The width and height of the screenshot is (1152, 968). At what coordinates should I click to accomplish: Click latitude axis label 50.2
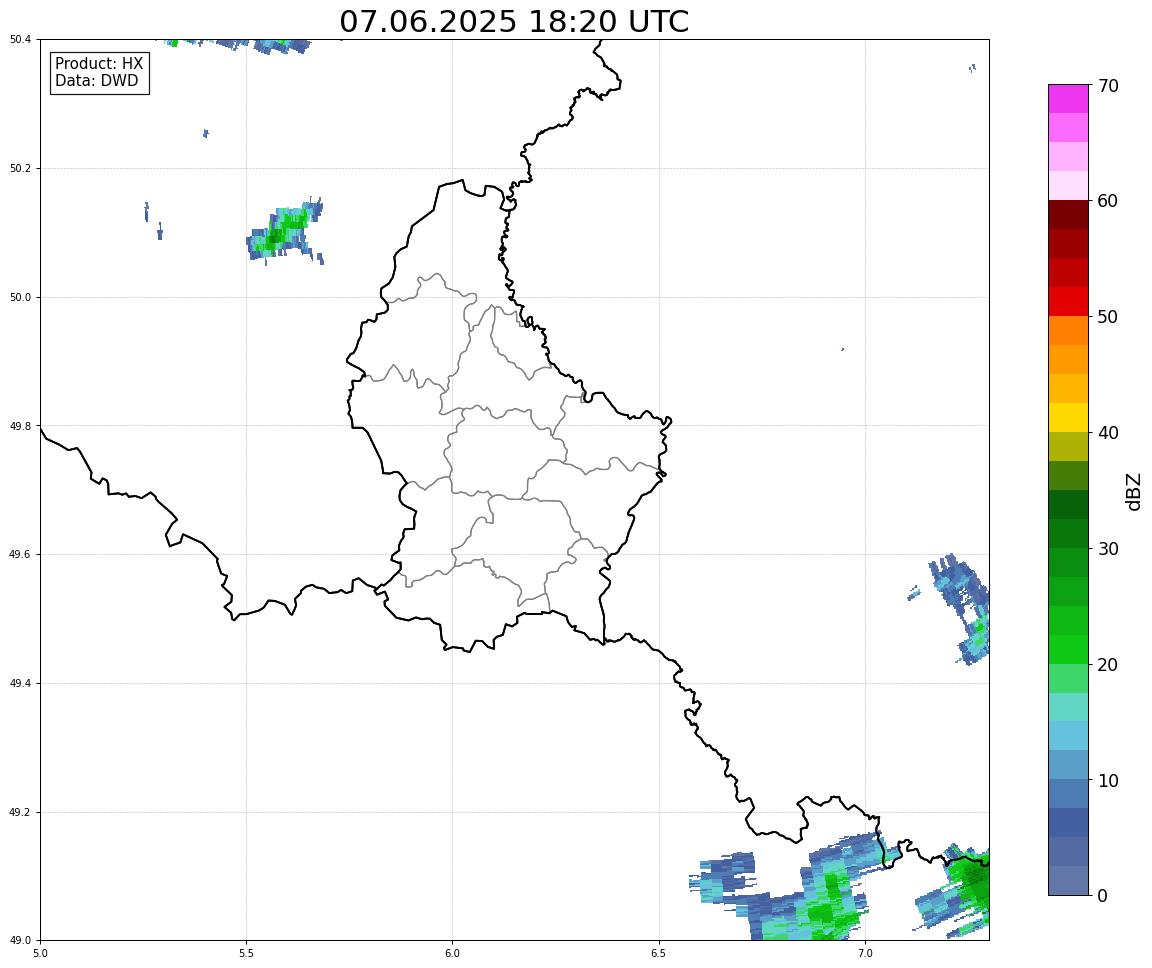click(x=21, y=168)
